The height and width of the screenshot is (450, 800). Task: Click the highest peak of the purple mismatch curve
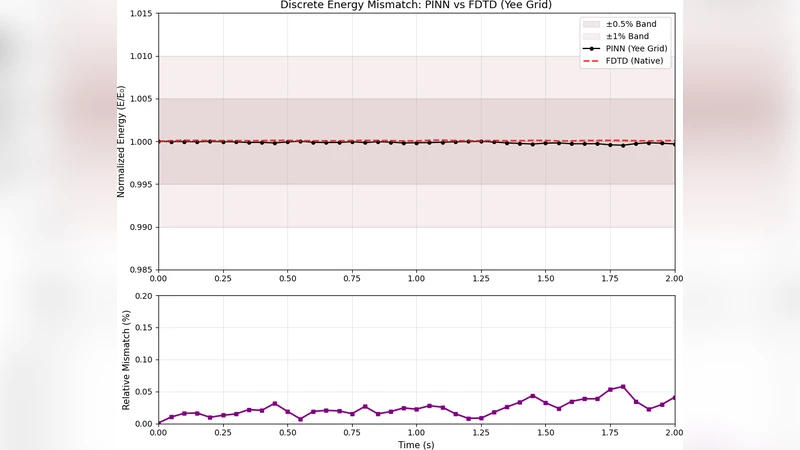point(623,387)
